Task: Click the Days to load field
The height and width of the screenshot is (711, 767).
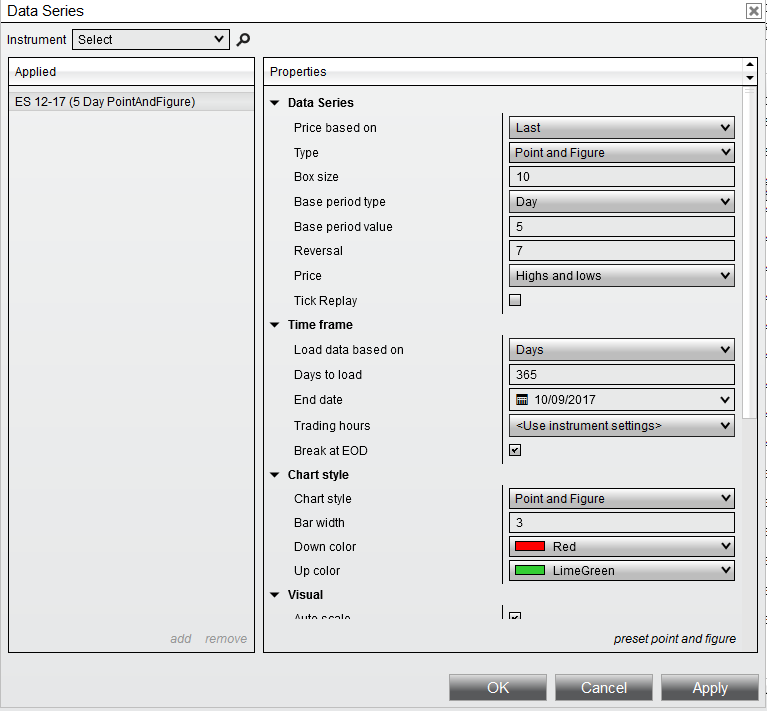Action: click(622, 375)
